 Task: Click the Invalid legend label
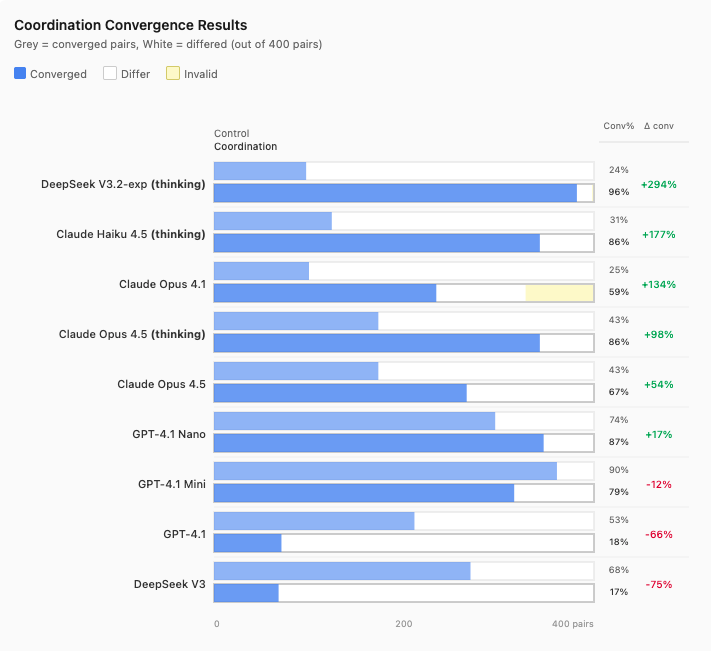(200, 74)
